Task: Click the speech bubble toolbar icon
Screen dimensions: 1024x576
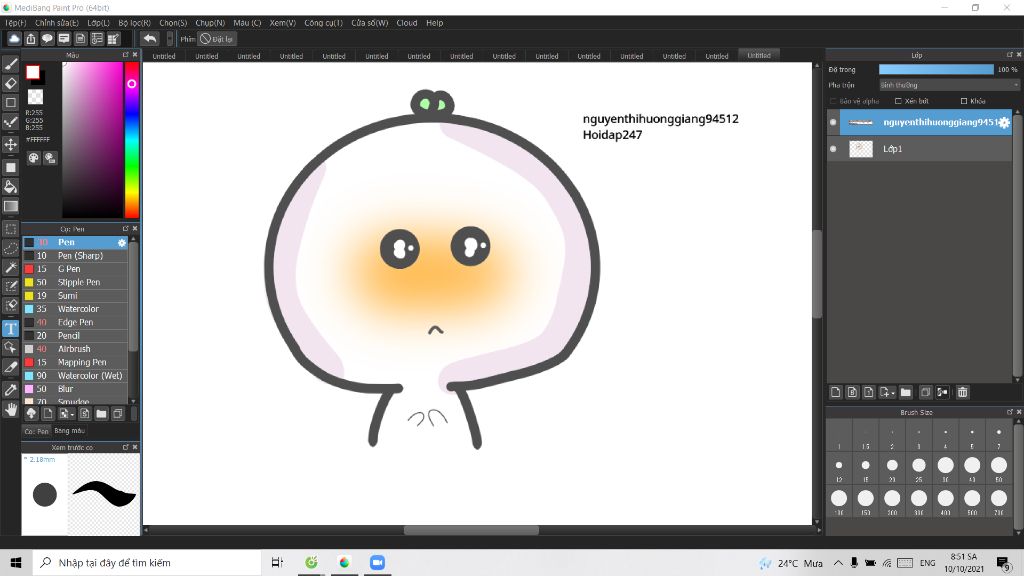Action: click(x=47, y=39)
